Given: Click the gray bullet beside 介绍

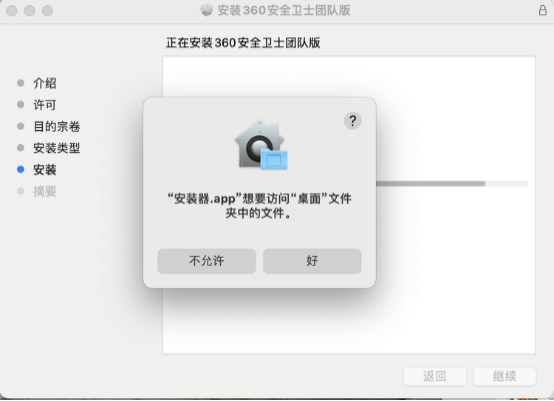Looking at the screenshot, I should 20,83.
